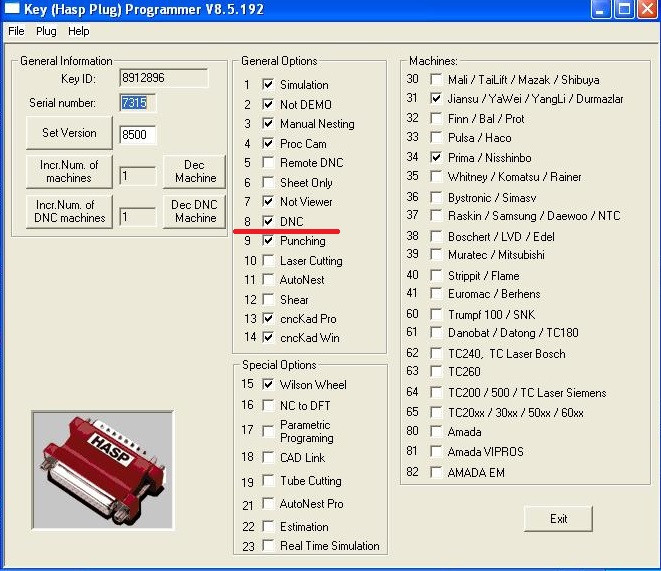Check the Pulsa / Haco machine
This screenshot has height=571, width=661.
(436, 137)
